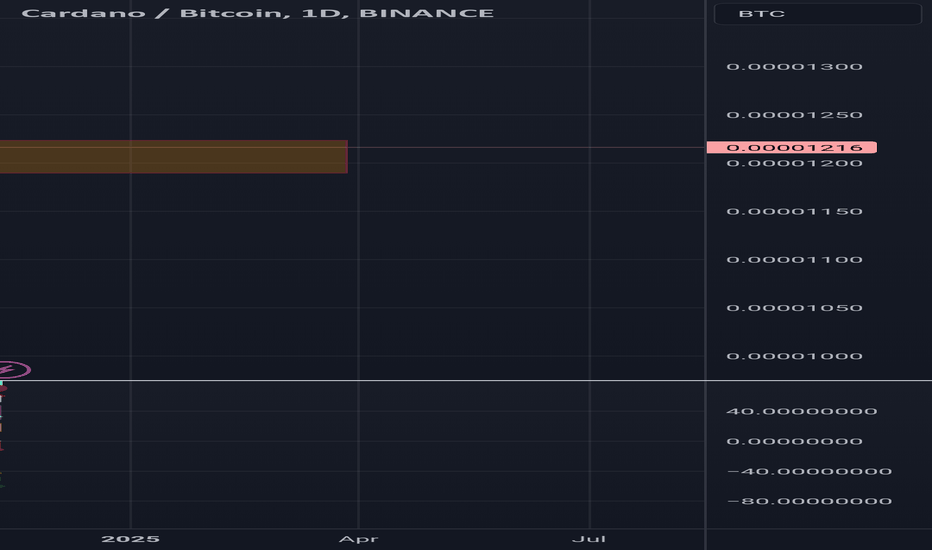The width and height of the screenshot is (932, 550).
Task: Click the 0.00001000 price axis label
Action: [794, 356]
